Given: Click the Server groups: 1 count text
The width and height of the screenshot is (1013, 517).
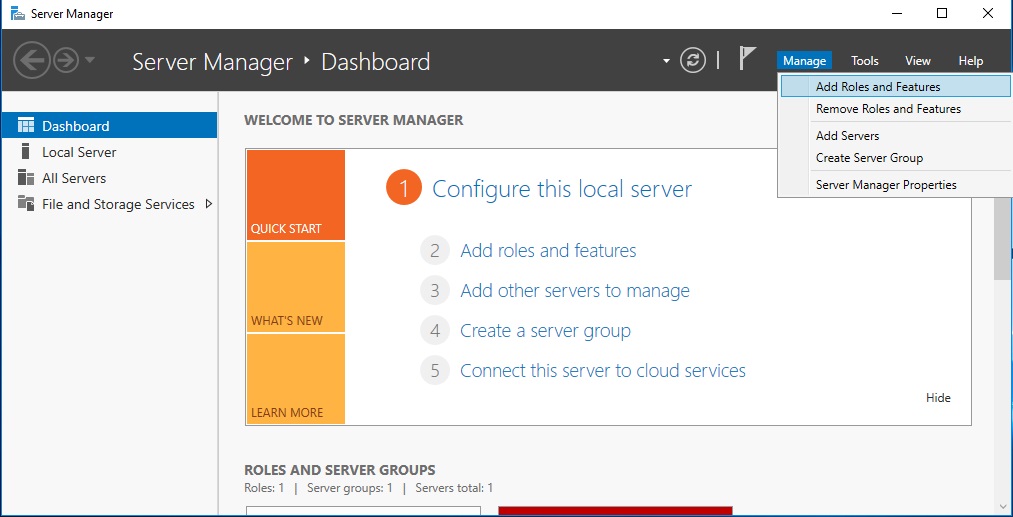Looking at the screenshot, I should click(x=350, y=488).
